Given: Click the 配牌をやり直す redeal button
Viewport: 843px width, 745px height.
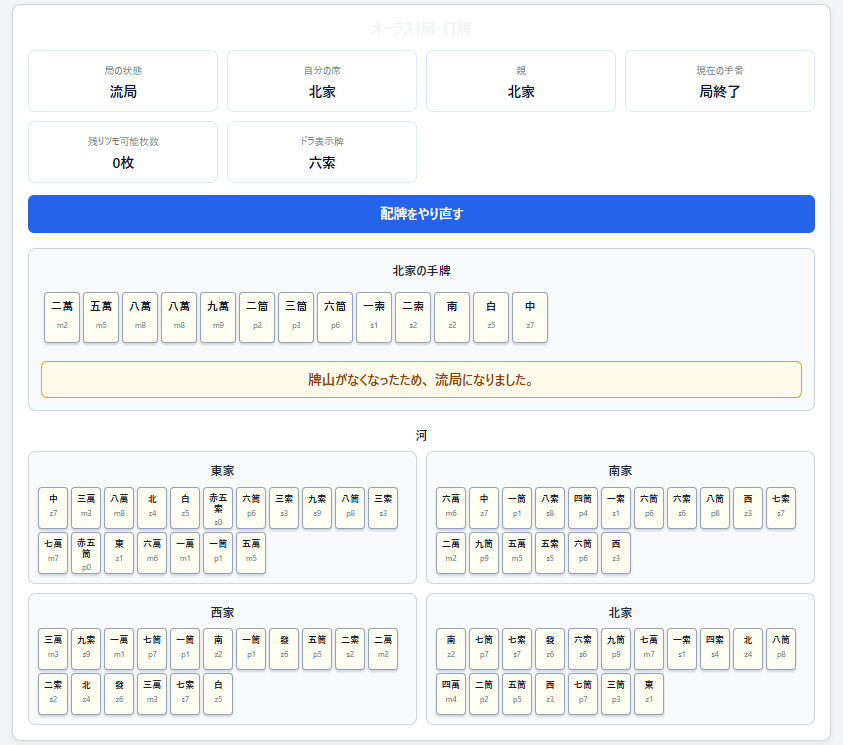Looking at the screenshot, I should click(421, 214).
